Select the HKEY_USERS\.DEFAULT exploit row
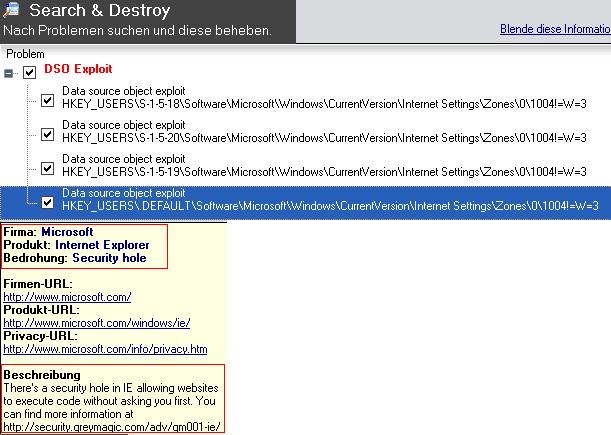611x435 pixels. [x=306, y=203]
